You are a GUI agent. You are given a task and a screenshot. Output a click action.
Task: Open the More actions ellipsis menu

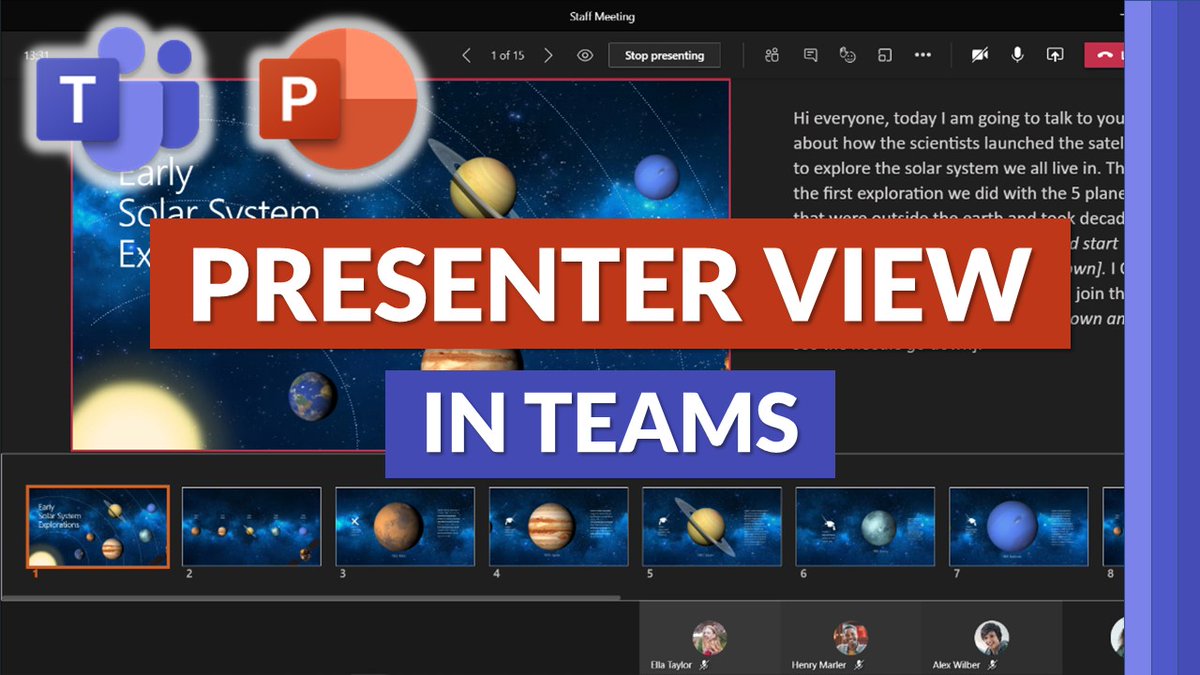923,56
